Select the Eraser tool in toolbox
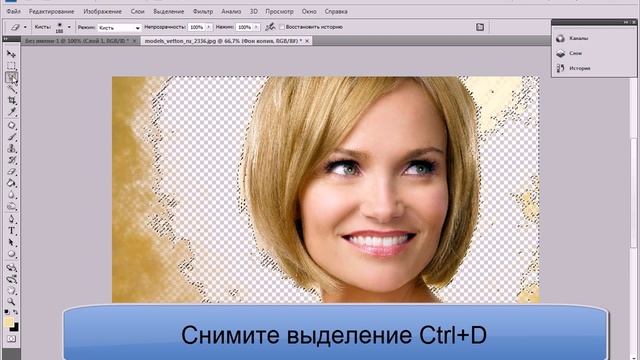The width and height of the screenshot is (640, 360). tap(11, 171)
